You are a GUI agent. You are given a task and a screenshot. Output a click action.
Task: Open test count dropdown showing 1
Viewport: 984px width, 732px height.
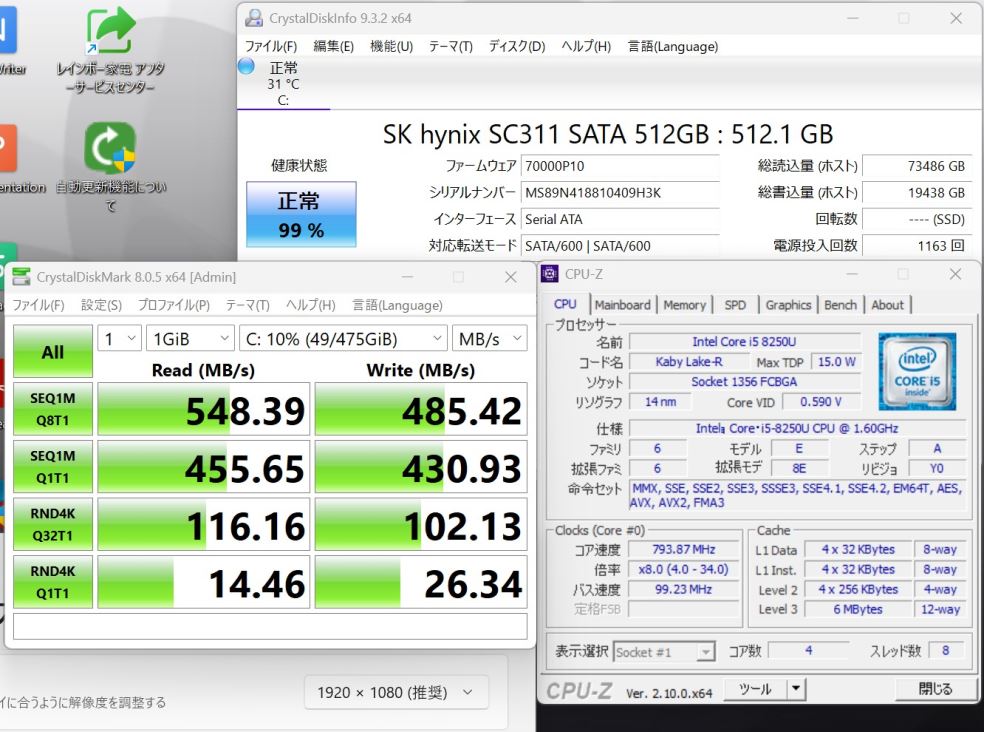pos(119,339)
